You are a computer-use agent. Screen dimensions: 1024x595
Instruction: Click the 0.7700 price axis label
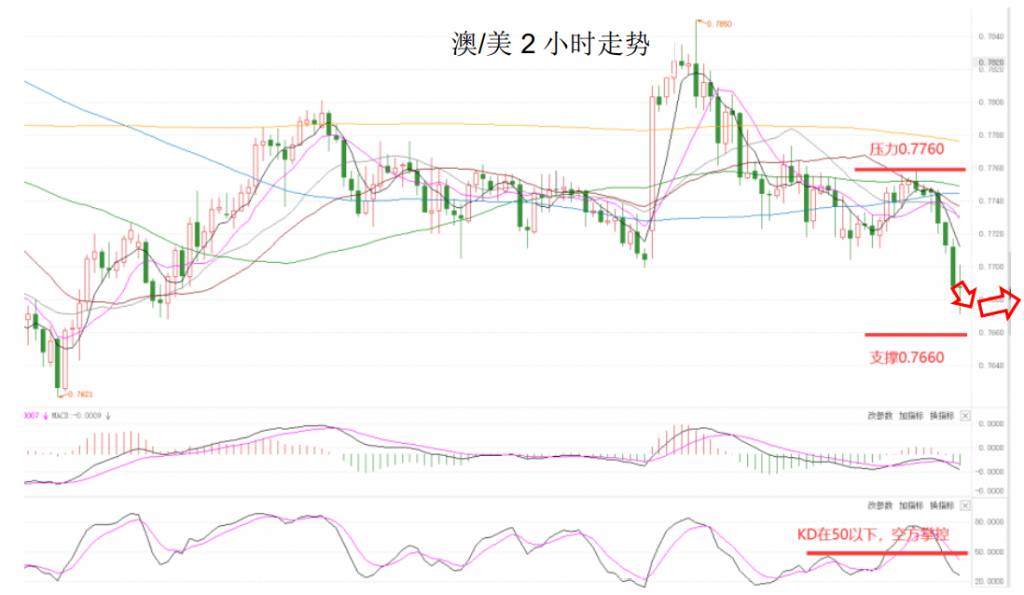(x=991, y=267)
